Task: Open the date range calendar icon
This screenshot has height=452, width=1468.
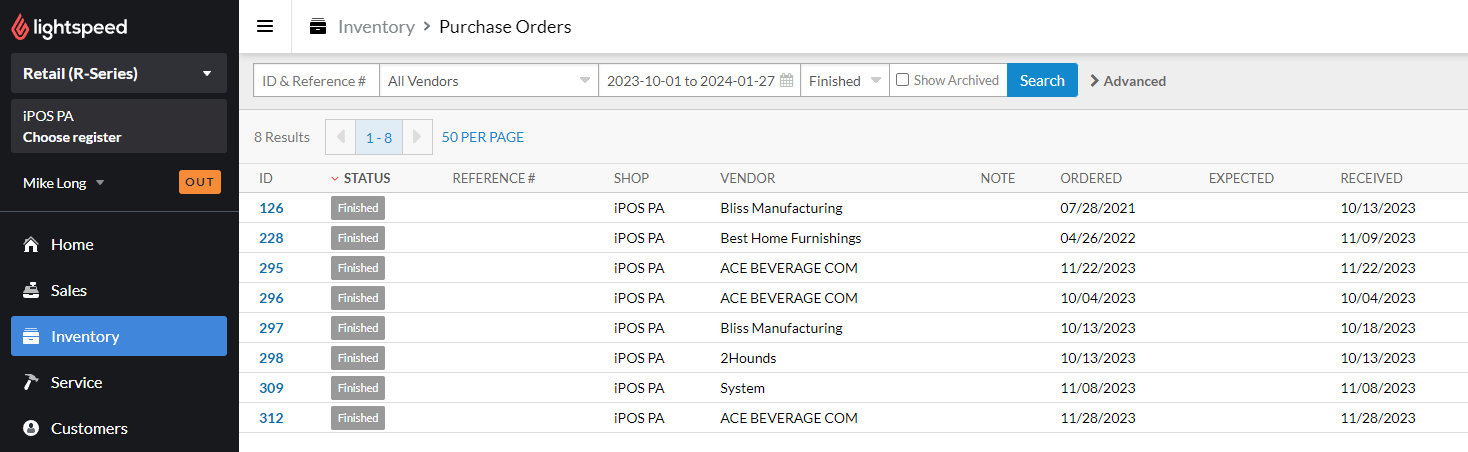Action: pos(787,81)
